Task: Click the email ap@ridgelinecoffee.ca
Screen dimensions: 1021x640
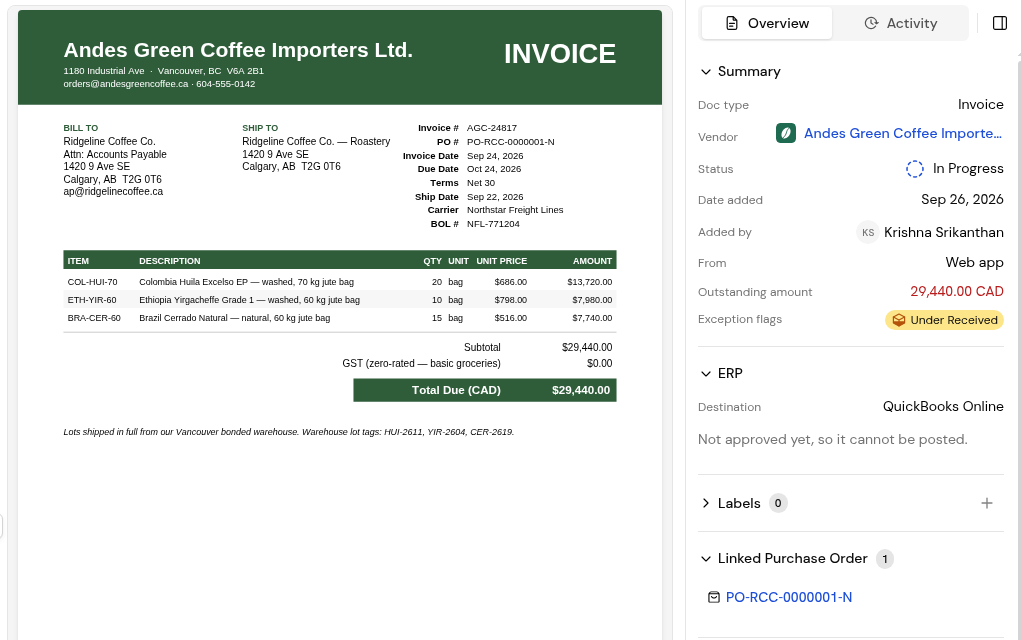Action: tap(113, 192)
